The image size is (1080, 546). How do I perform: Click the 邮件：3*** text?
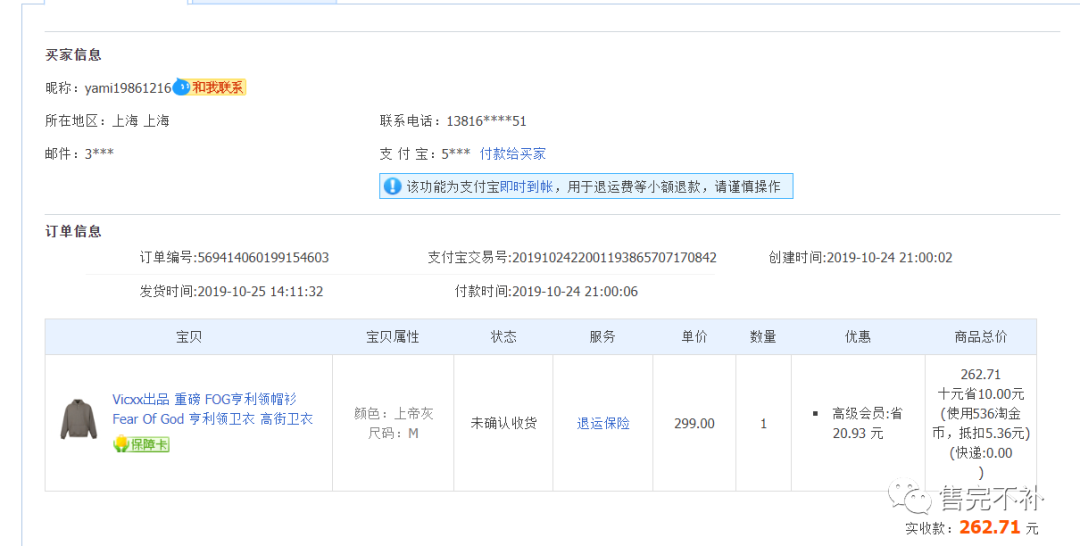pos(79,154)
